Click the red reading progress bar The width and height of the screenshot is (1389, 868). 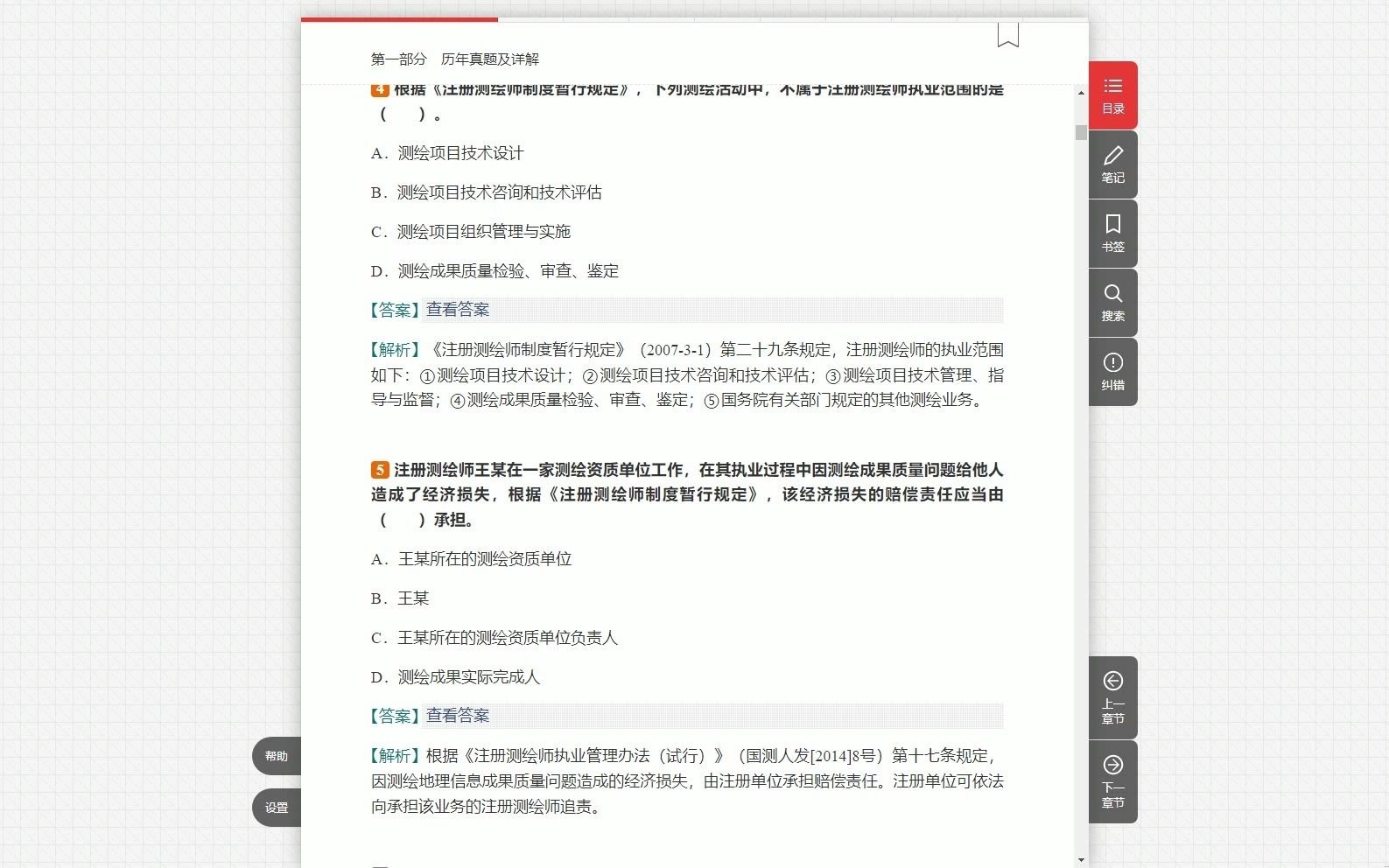click(399, 19)
